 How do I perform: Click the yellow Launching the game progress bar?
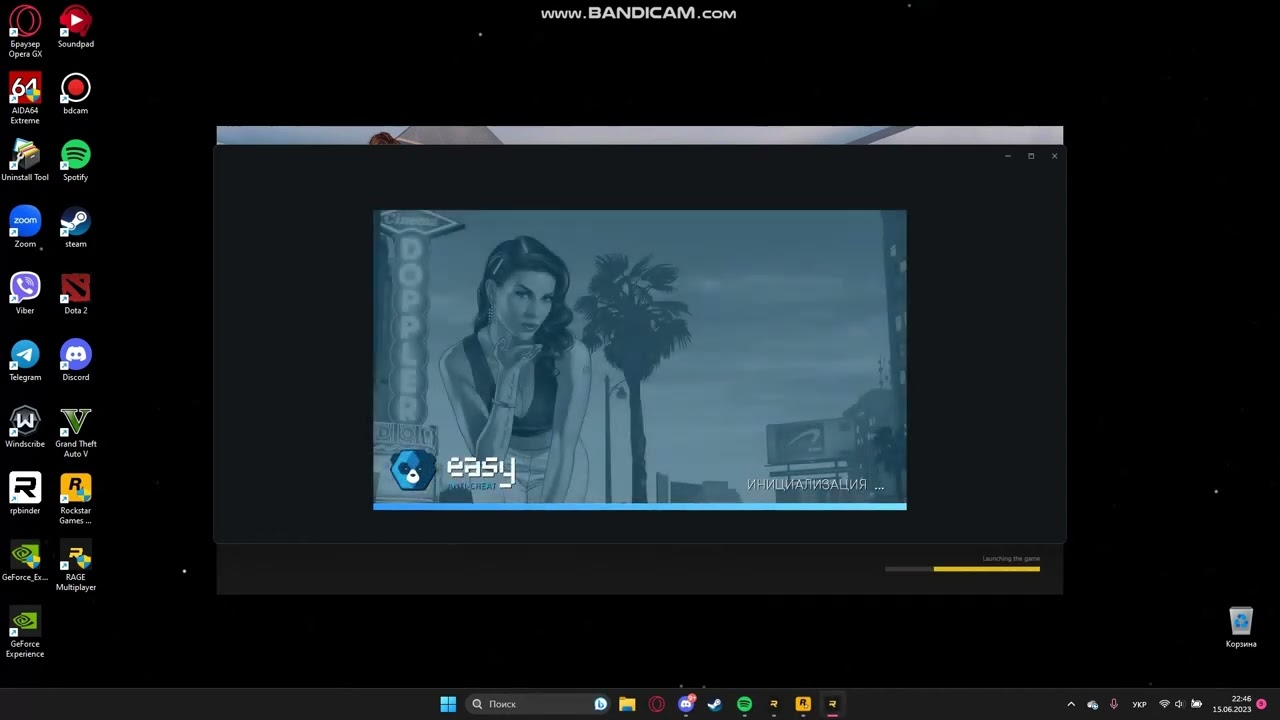[x=962, y=569]
